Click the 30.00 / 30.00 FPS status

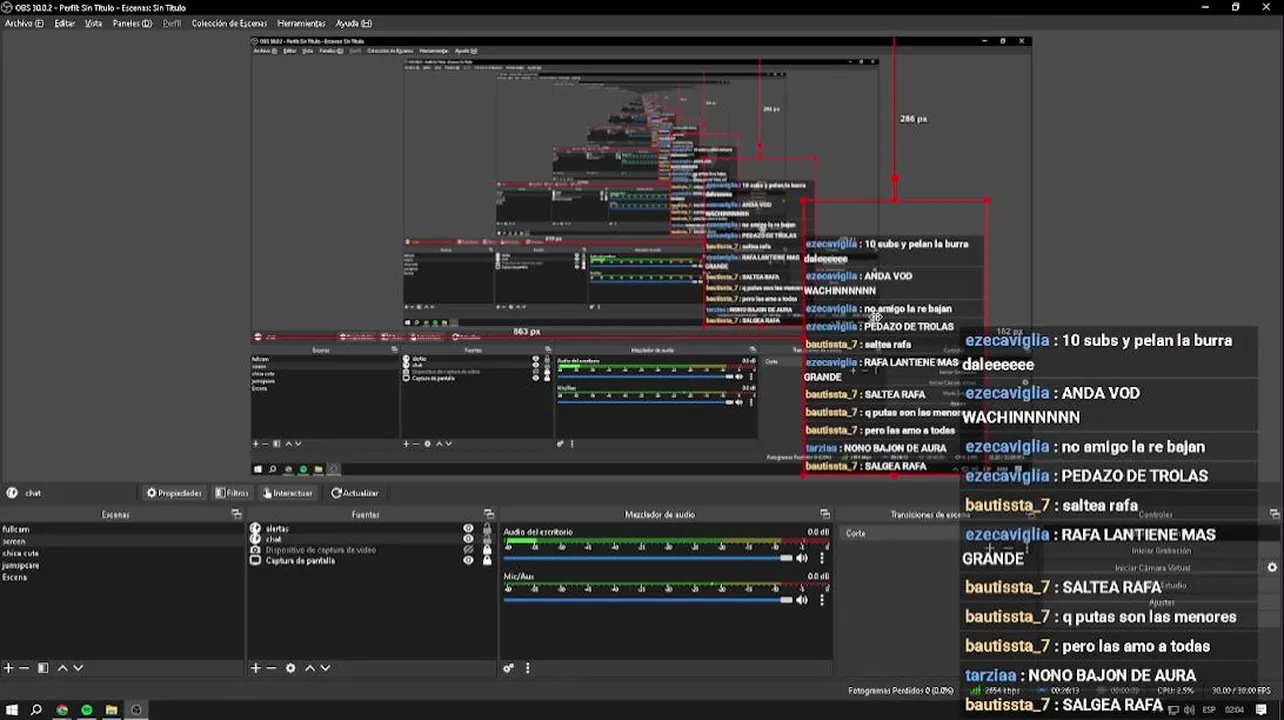pyautogui.click(x=1240, y=690)
